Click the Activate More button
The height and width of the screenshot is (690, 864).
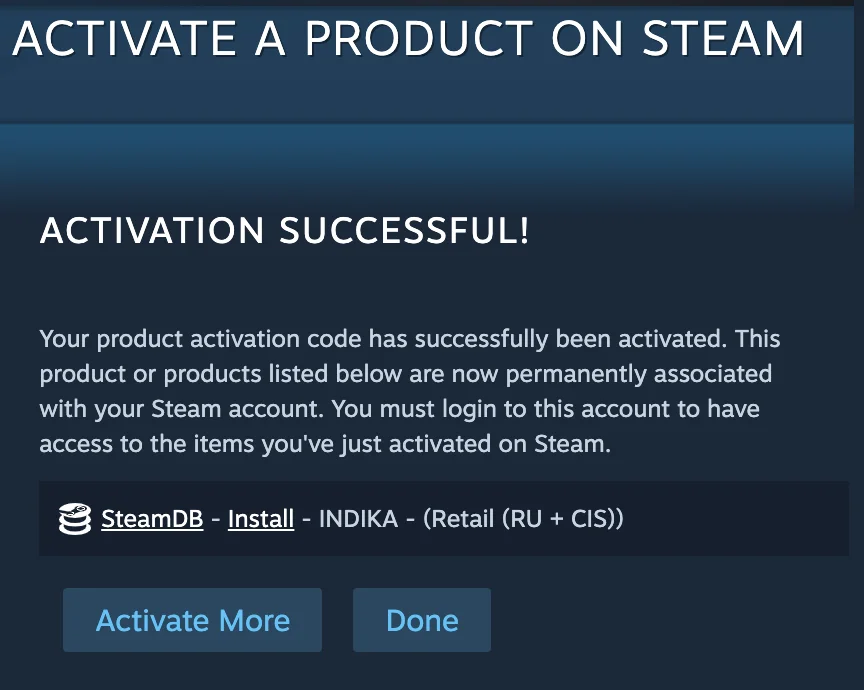point(192,620)
